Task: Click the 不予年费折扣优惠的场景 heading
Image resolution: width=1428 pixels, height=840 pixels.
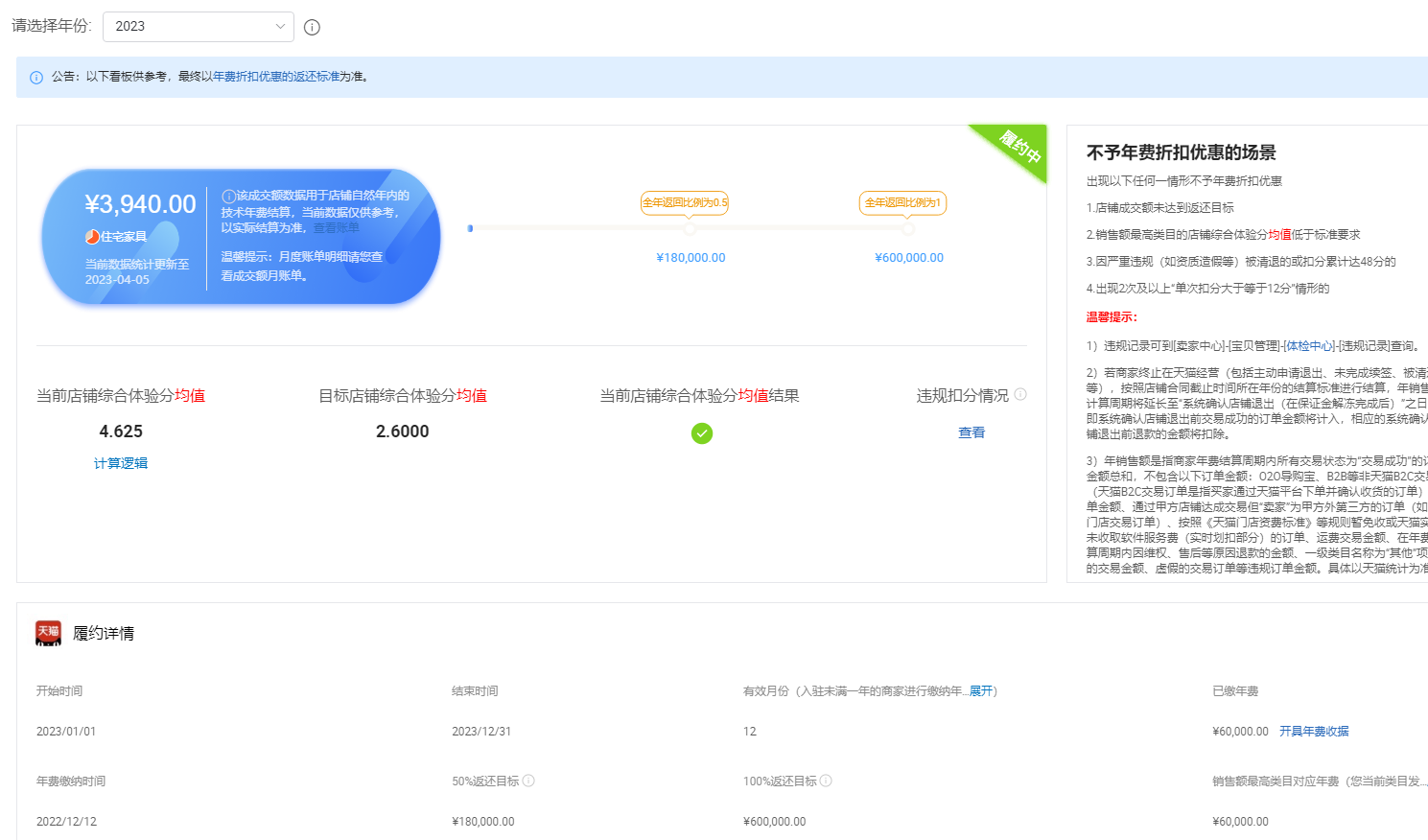Action: (x=1182, y=152)
